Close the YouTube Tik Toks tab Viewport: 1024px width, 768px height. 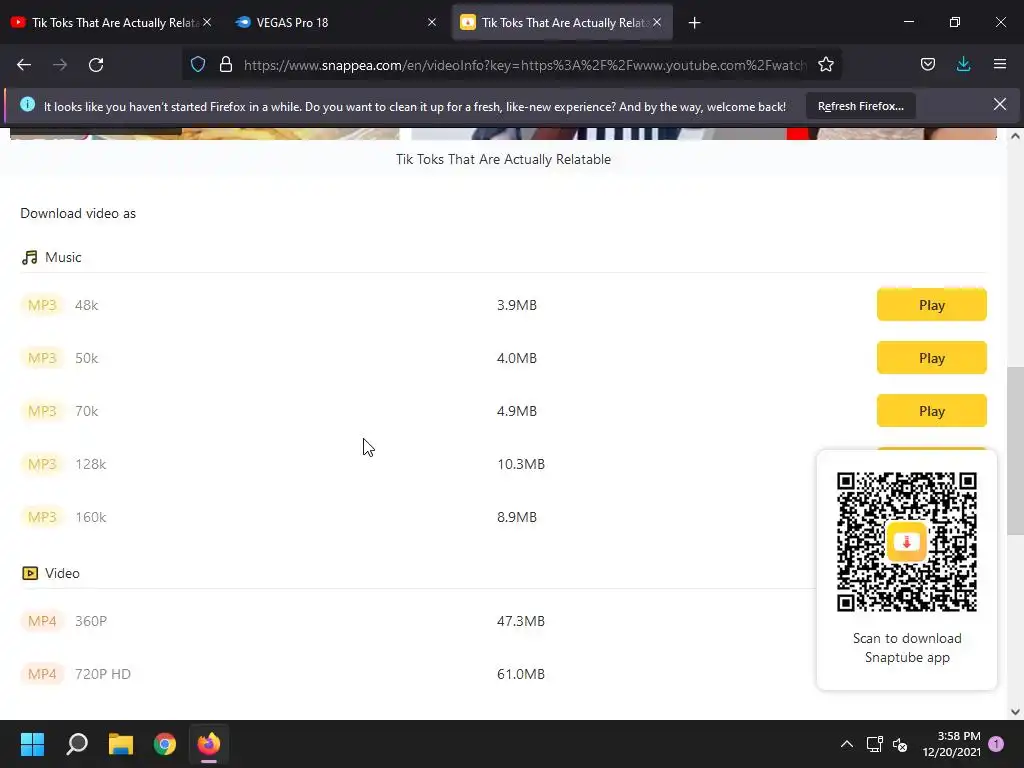click(207, 22)
